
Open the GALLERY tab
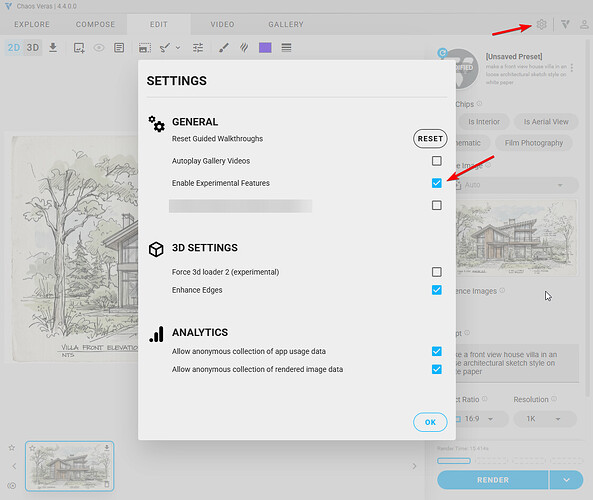tap(286, 25)
